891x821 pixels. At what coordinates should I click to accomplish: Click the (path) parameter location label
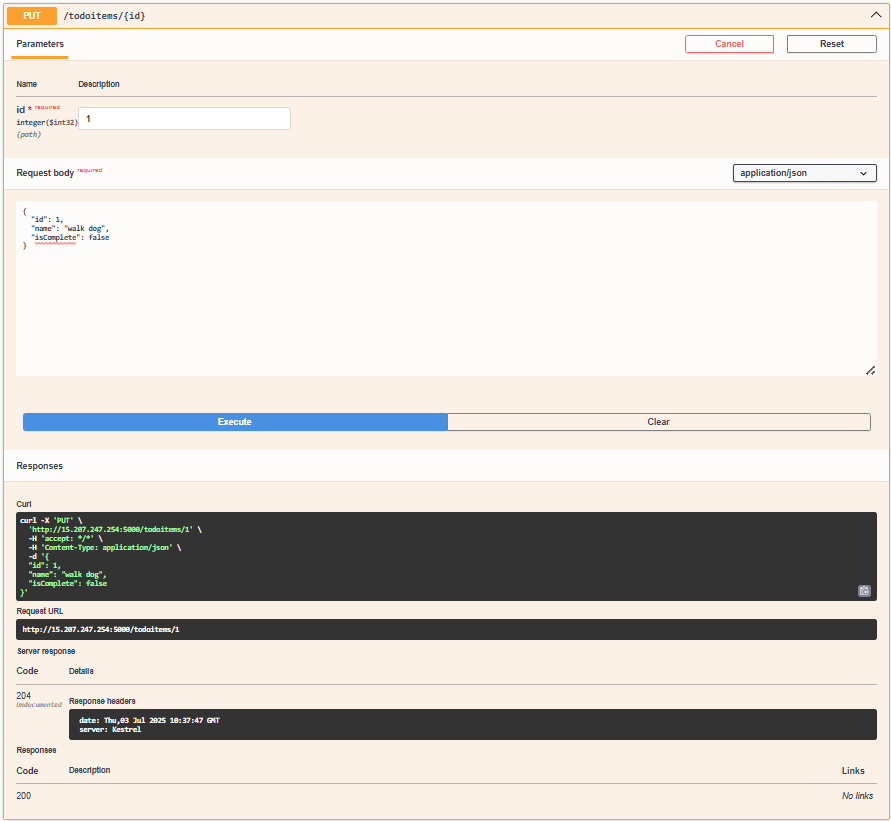(x=28, y=135)
